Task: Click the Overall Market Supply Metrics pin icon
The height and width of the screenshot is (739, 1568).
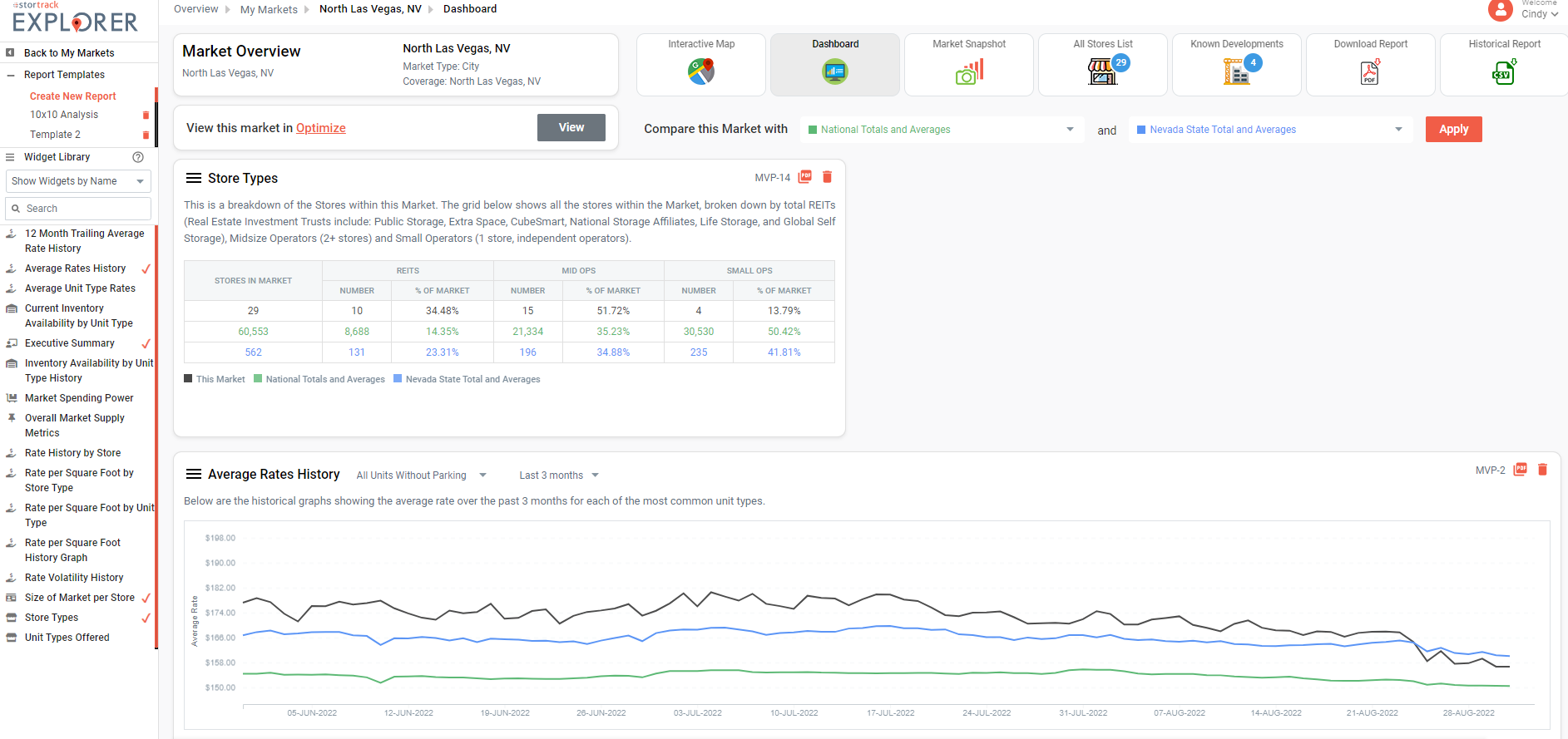Action: (12, 418)
